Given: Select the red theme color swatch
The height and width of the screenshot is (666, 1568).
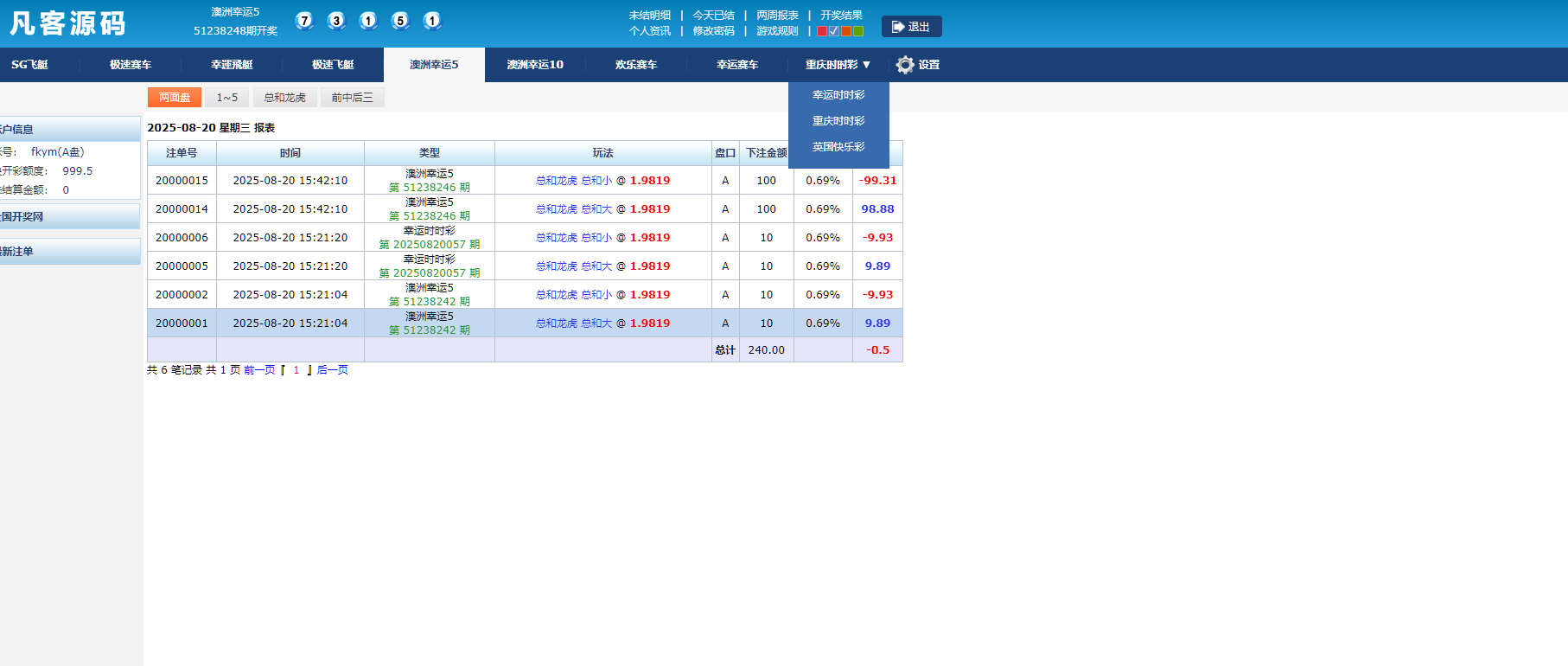Looking at the screenshot, I should click(x=822, y=31).
